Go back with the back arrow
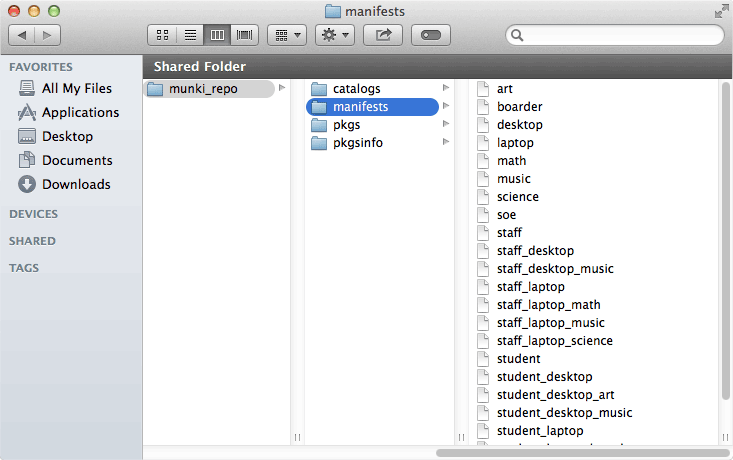Image resolution: width=733 pixels, height=460 pixels. point(23,35)
